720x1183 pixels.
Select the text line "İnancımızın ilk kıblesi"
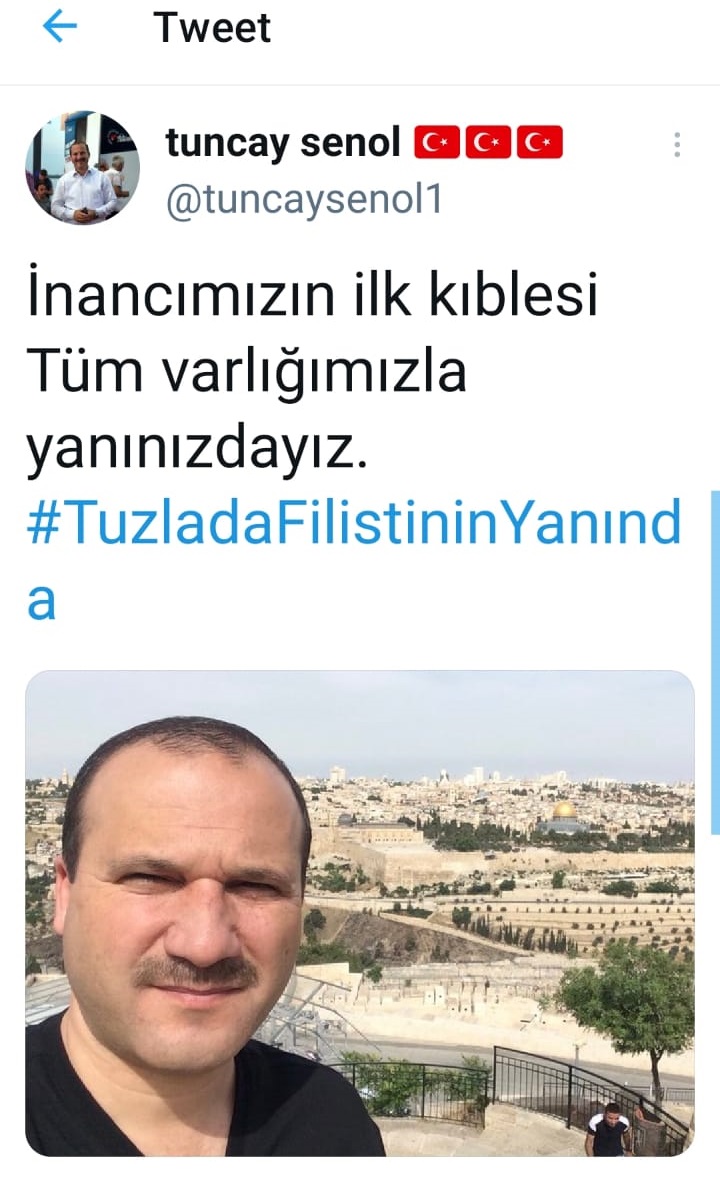click(312, 293)
